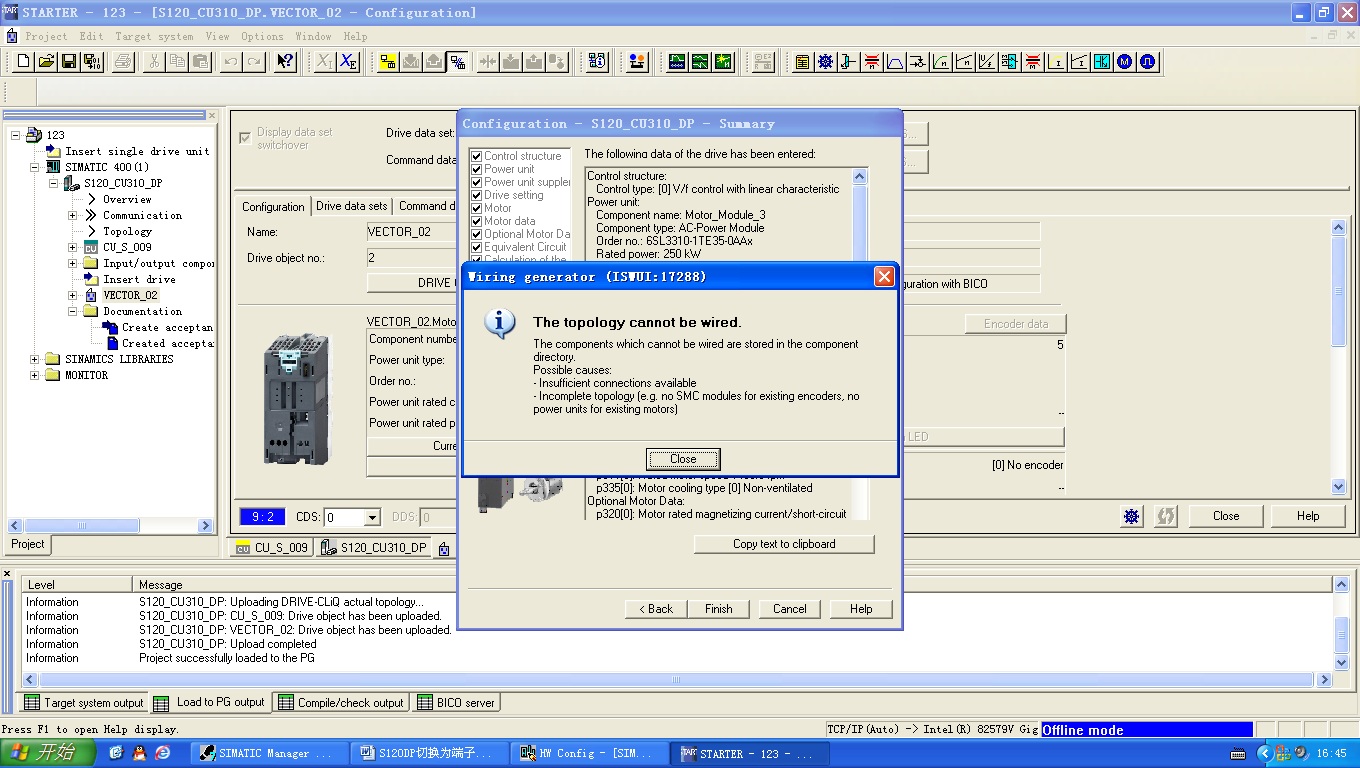Click the New project toolbar icon
The width and height of the screenshot is (1360, 768).
click(x=24, y=62)
